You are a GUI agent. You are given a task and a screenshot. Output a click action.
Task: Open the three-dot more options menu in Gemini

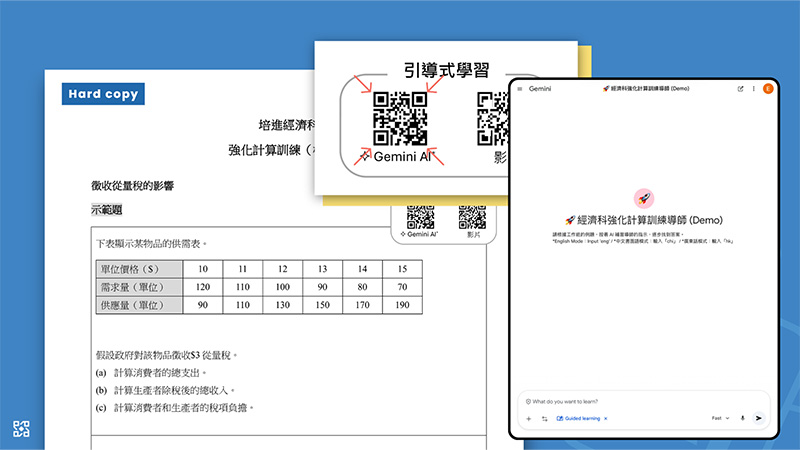click(x=754, y=89)
